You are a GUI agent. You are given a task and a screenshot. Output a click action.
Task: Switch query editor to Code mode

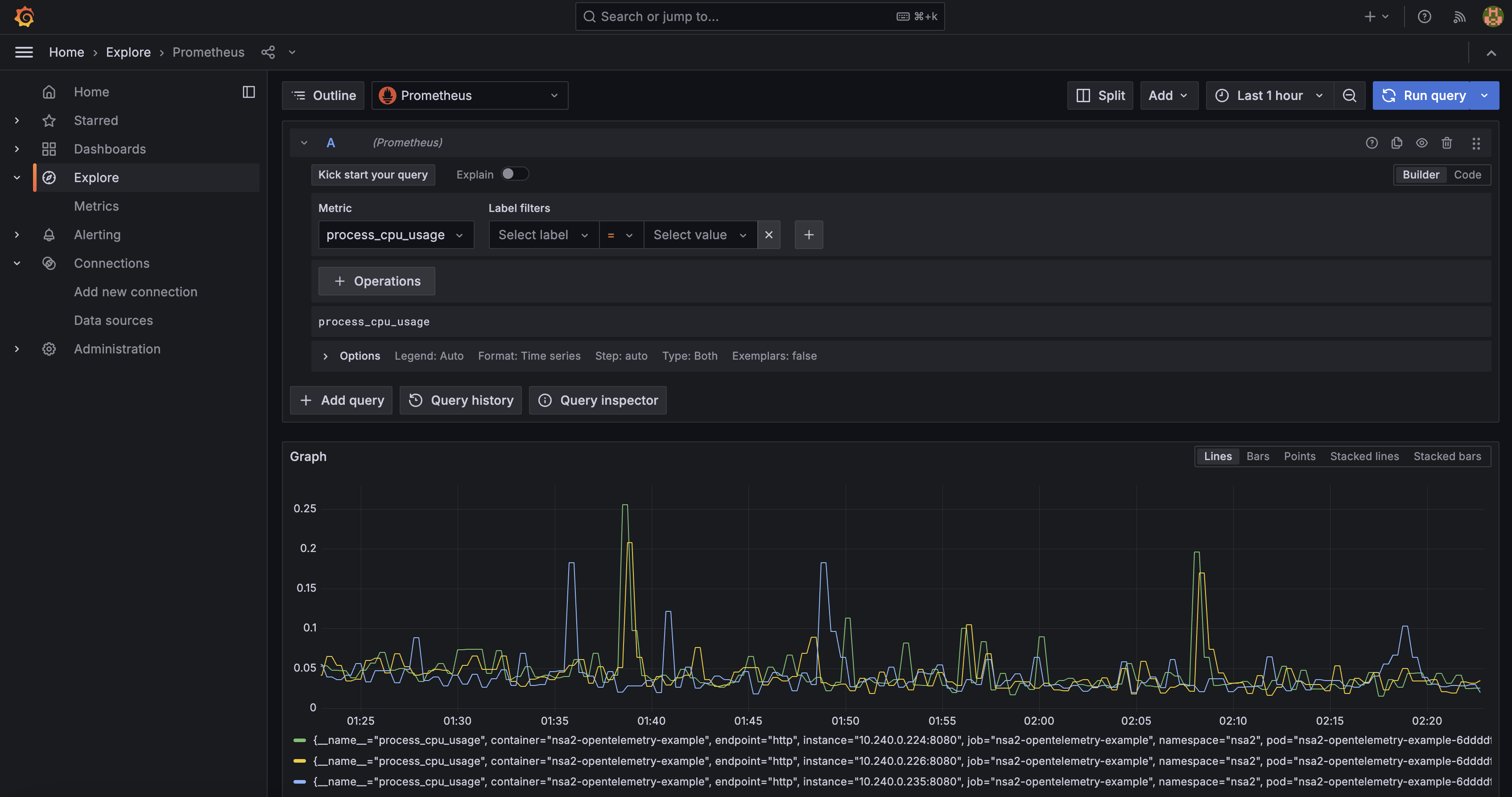(1467, 174)
